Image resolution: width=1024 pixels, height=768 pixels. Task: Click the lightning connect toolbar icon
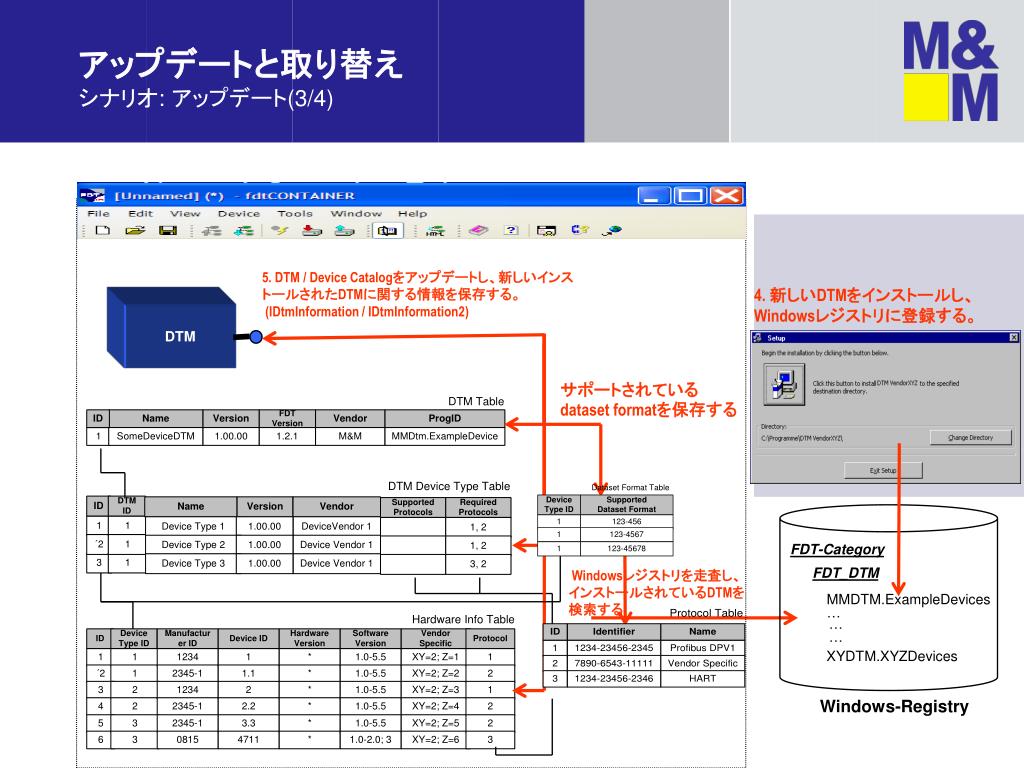click(x=280, y=231)
